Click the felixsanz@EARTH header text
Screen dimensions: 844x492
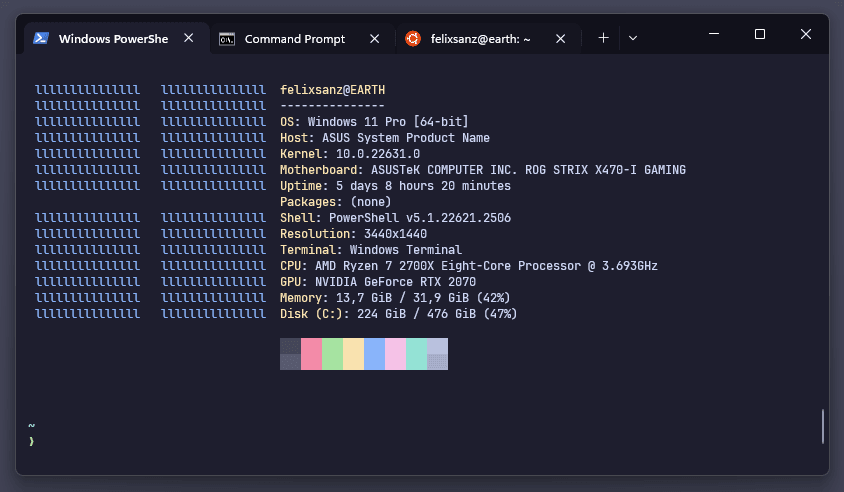332,90
